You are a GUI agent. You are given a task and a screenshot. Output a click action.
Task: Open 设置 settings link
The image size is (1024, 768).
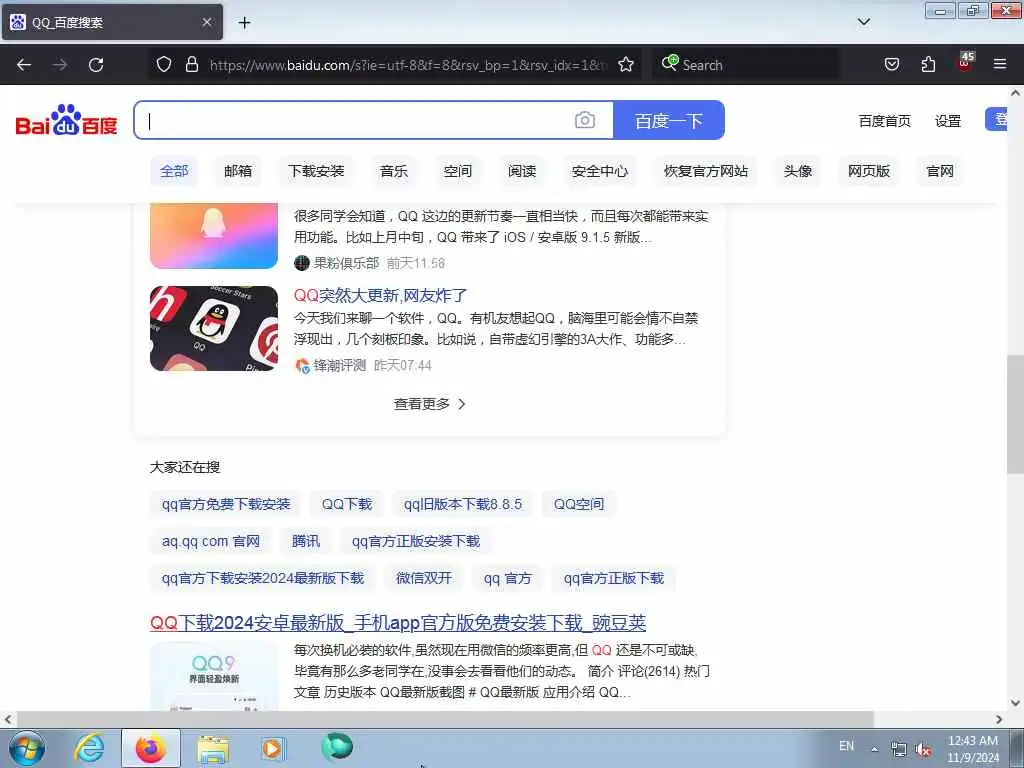(948, 121)
